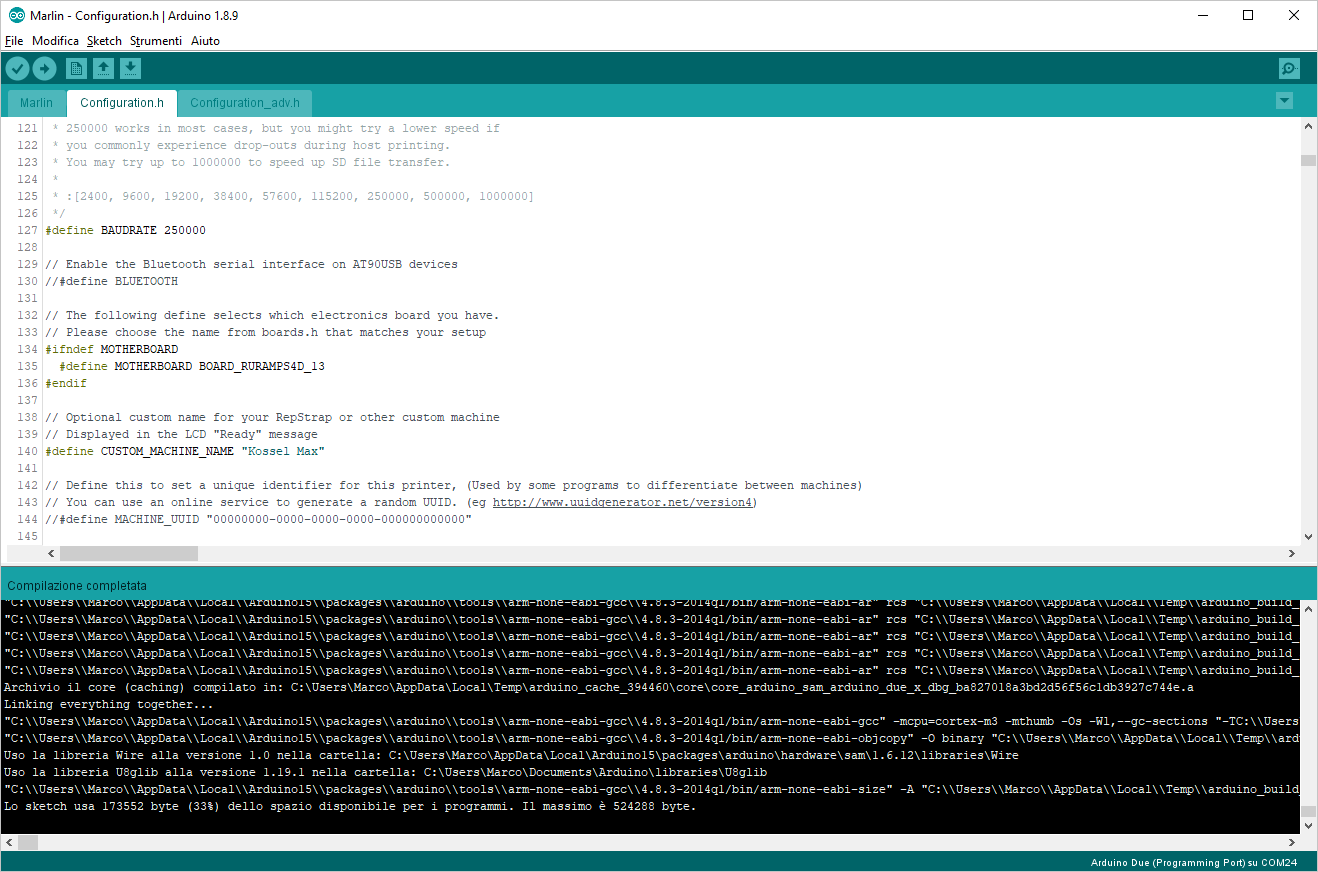Click line number 134 in the gutter
Image resolution: width=1318 pixels, height=872 pixels.
[x=27, y=349]
